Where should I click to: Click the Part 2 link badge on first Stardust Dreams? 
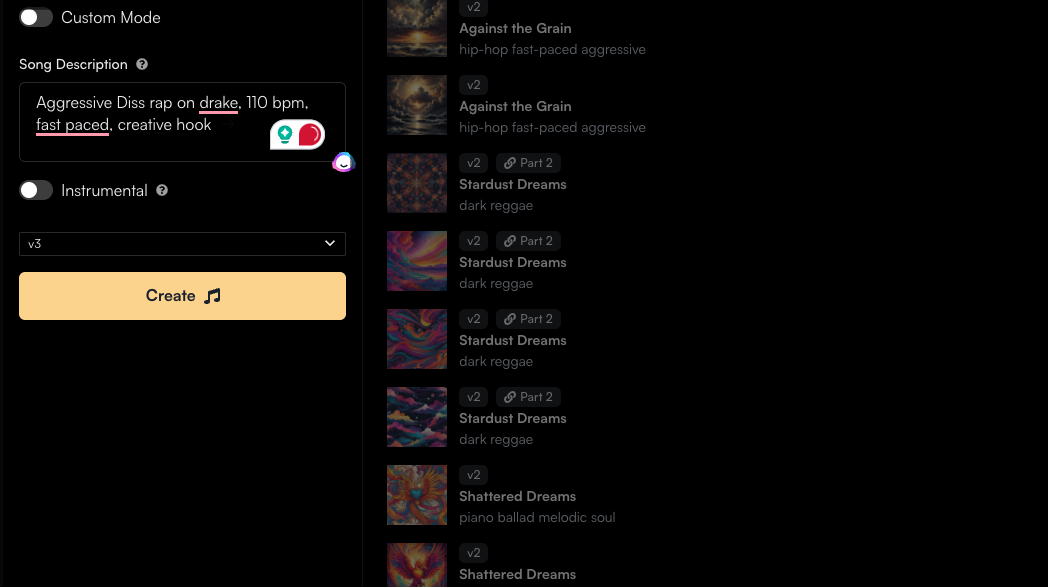tap(528, 163)
